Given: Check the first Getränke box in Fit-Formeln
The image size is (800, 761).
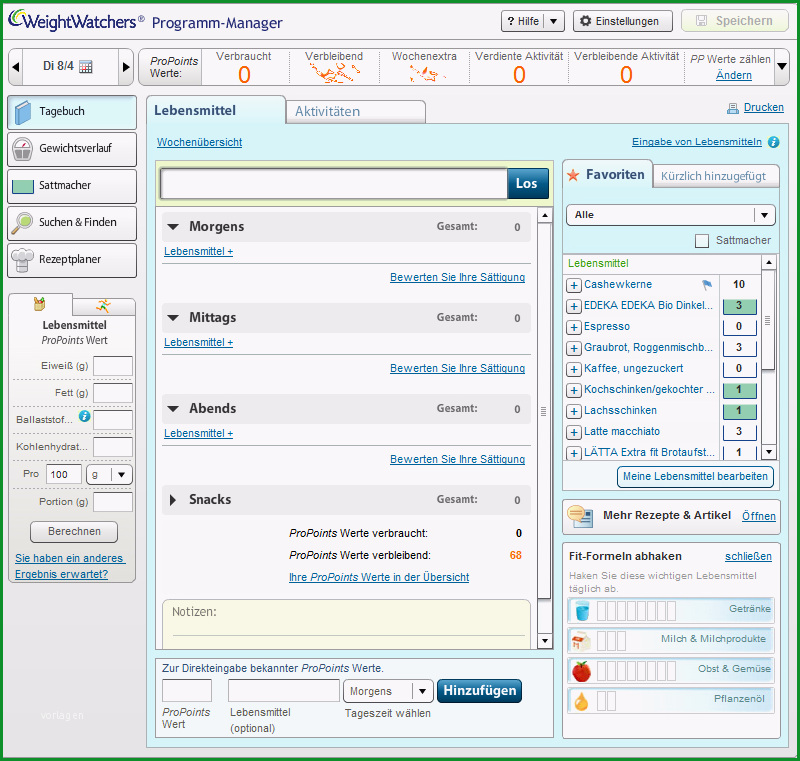Looking at the screenshot, I should point(602,611).
